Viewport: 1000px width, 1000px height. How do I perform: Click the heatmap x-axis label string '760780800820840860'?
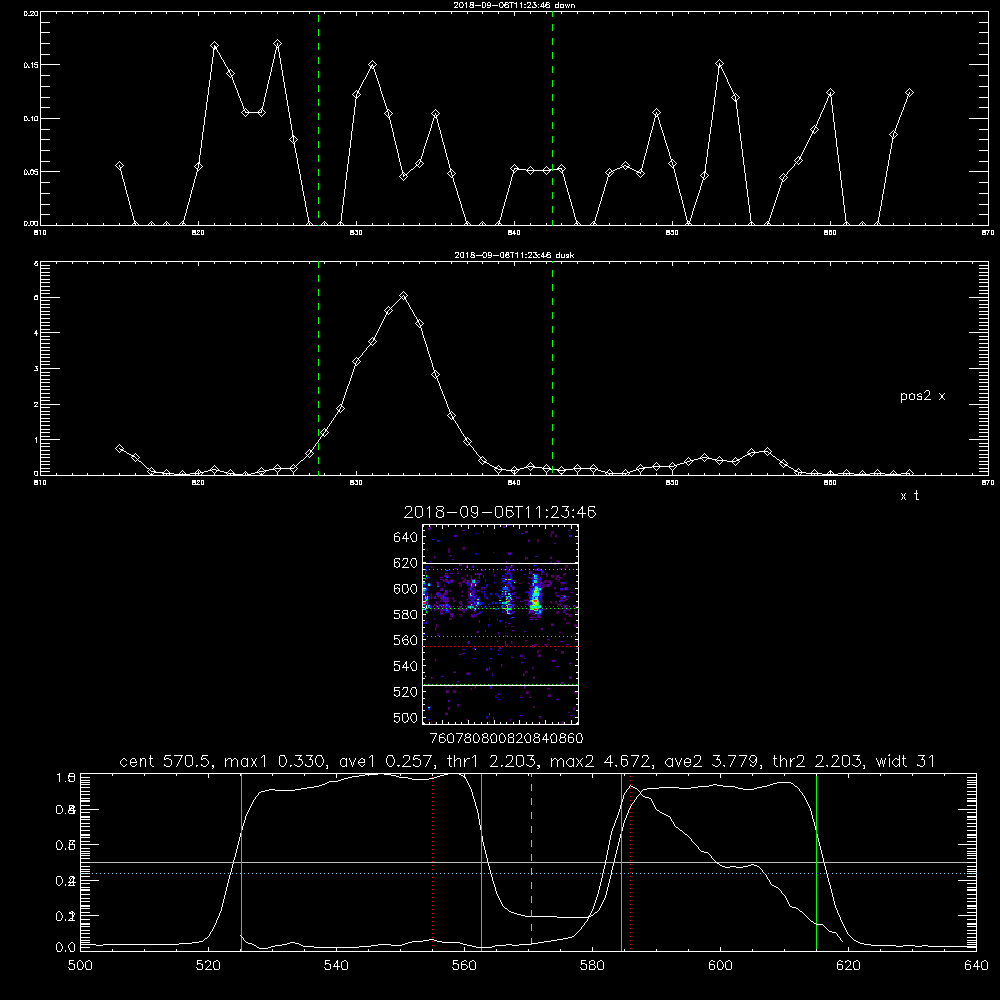coord(506,738)
